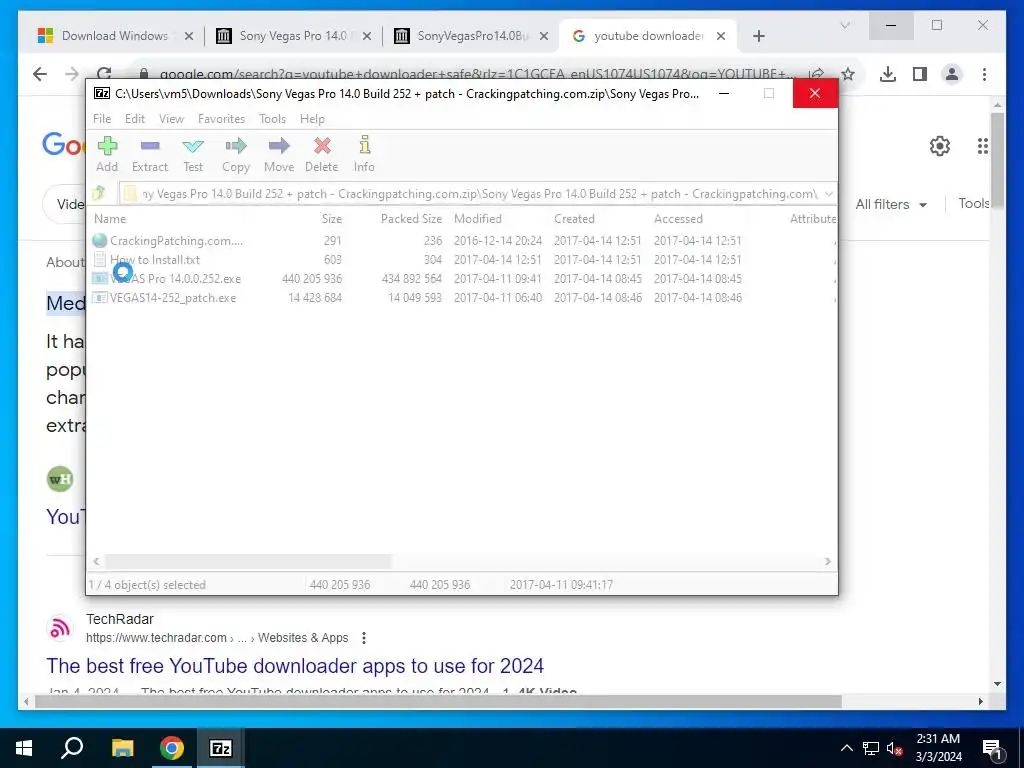
Task: Click the CrackingPatching.com file icon
Action: click(x=99, y=240)
